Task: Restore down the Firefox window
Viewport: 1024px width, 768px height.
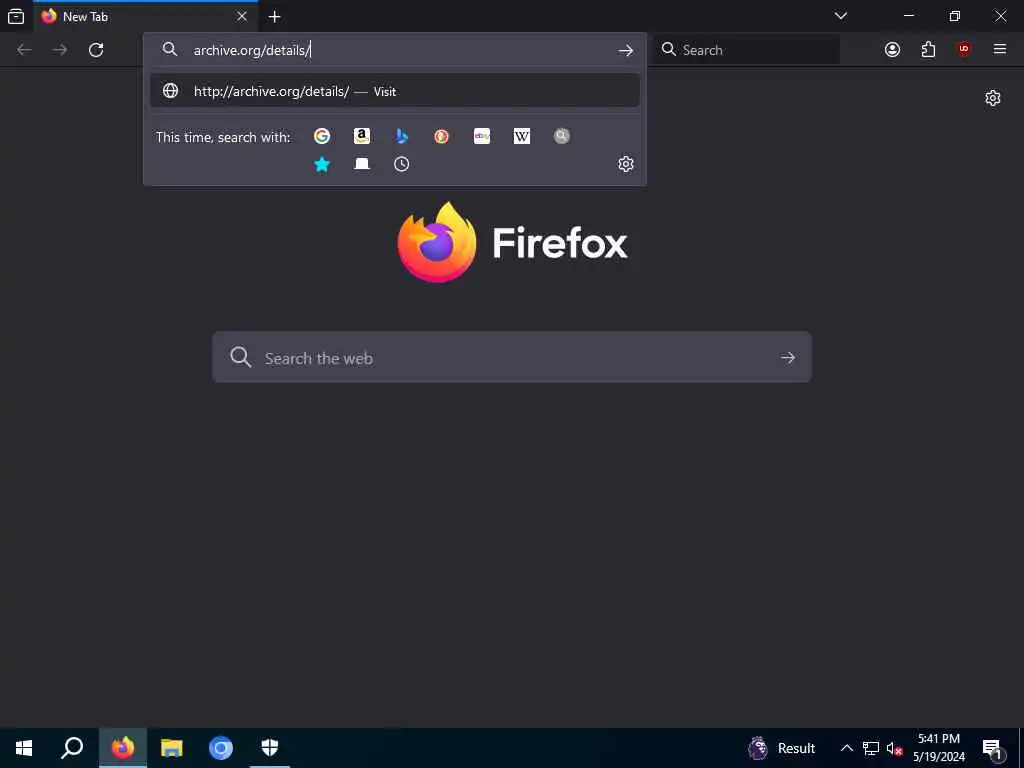Action: click(954, 16)
